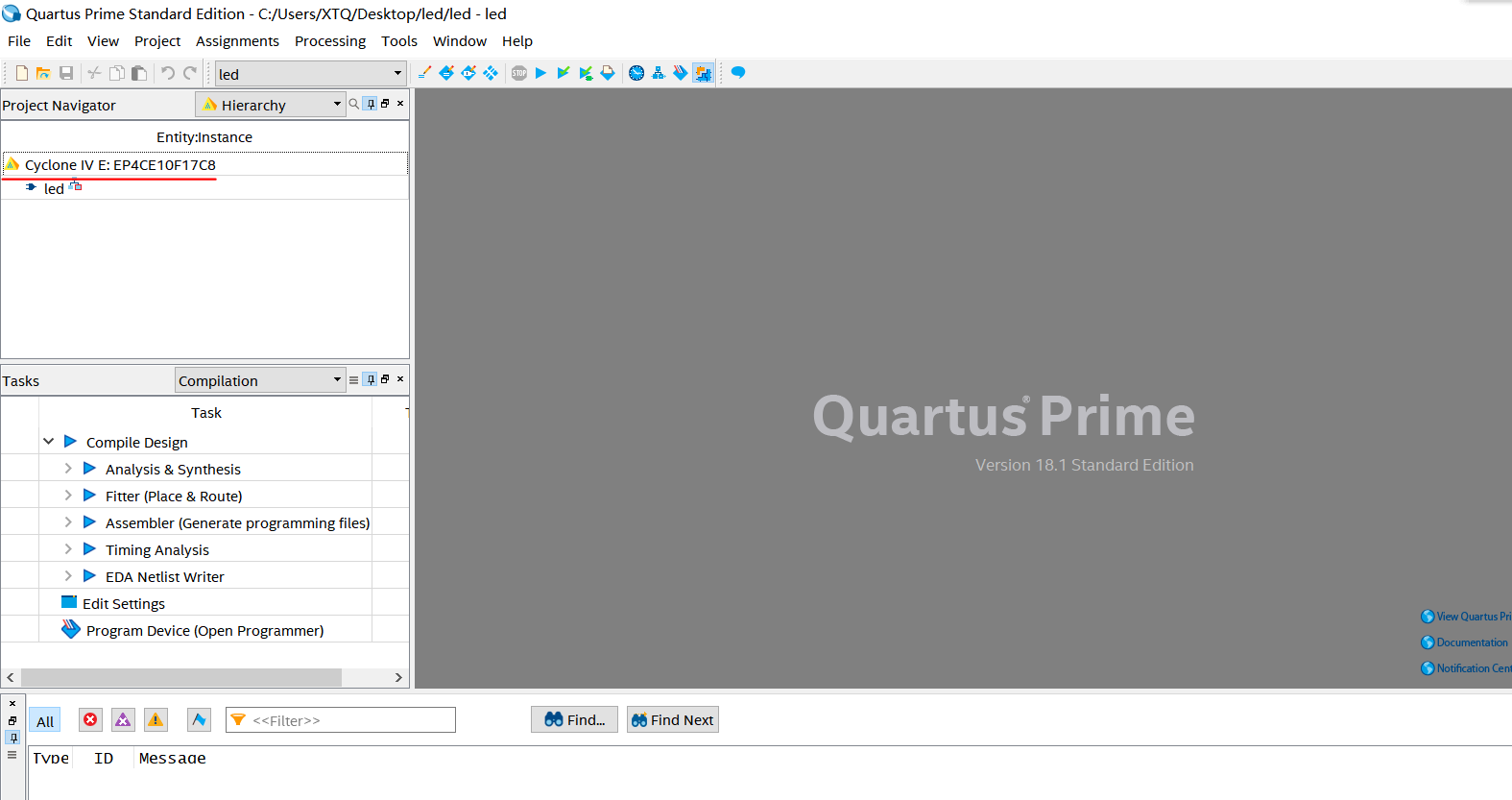Viewport: 1512px width, 800px height.
Task: Float the Project Navigator panel
Action: coord(385,104)
